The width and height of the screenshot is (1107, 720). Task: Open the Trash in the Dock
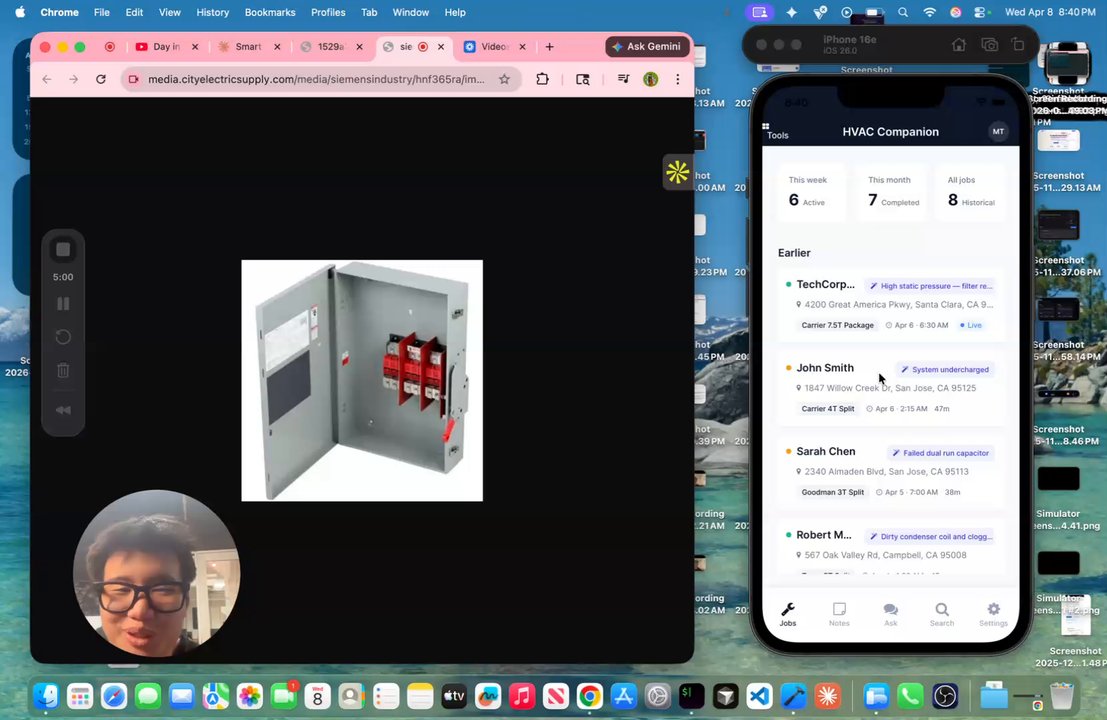tap(1061, 697)
